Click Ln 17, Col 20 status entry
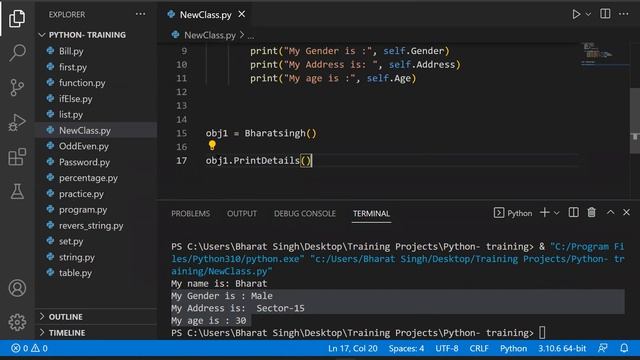Screen dimensions: 640x360 (x=353, y=349)
